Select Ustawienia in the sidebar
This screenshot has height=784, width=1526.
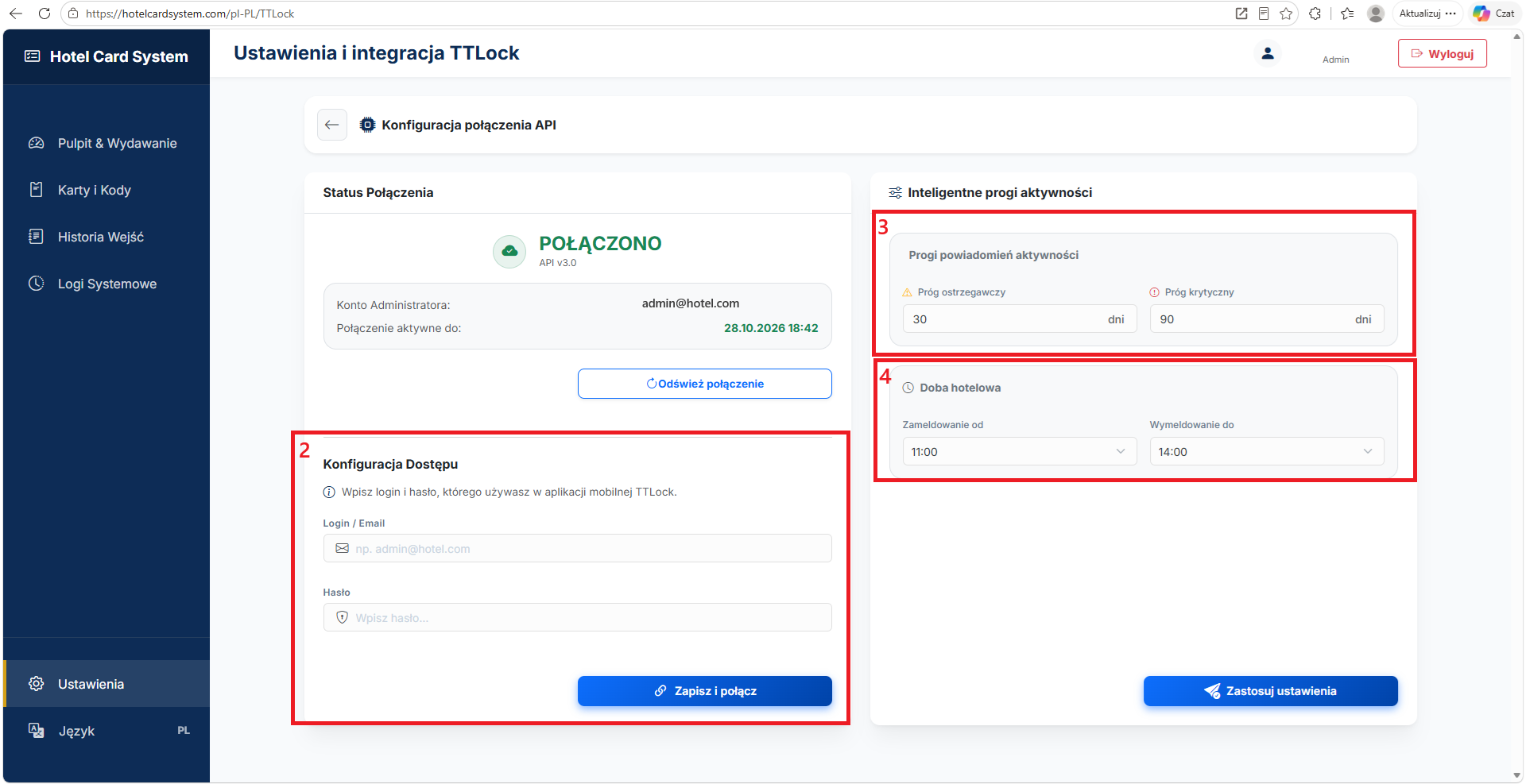point(107,684)
